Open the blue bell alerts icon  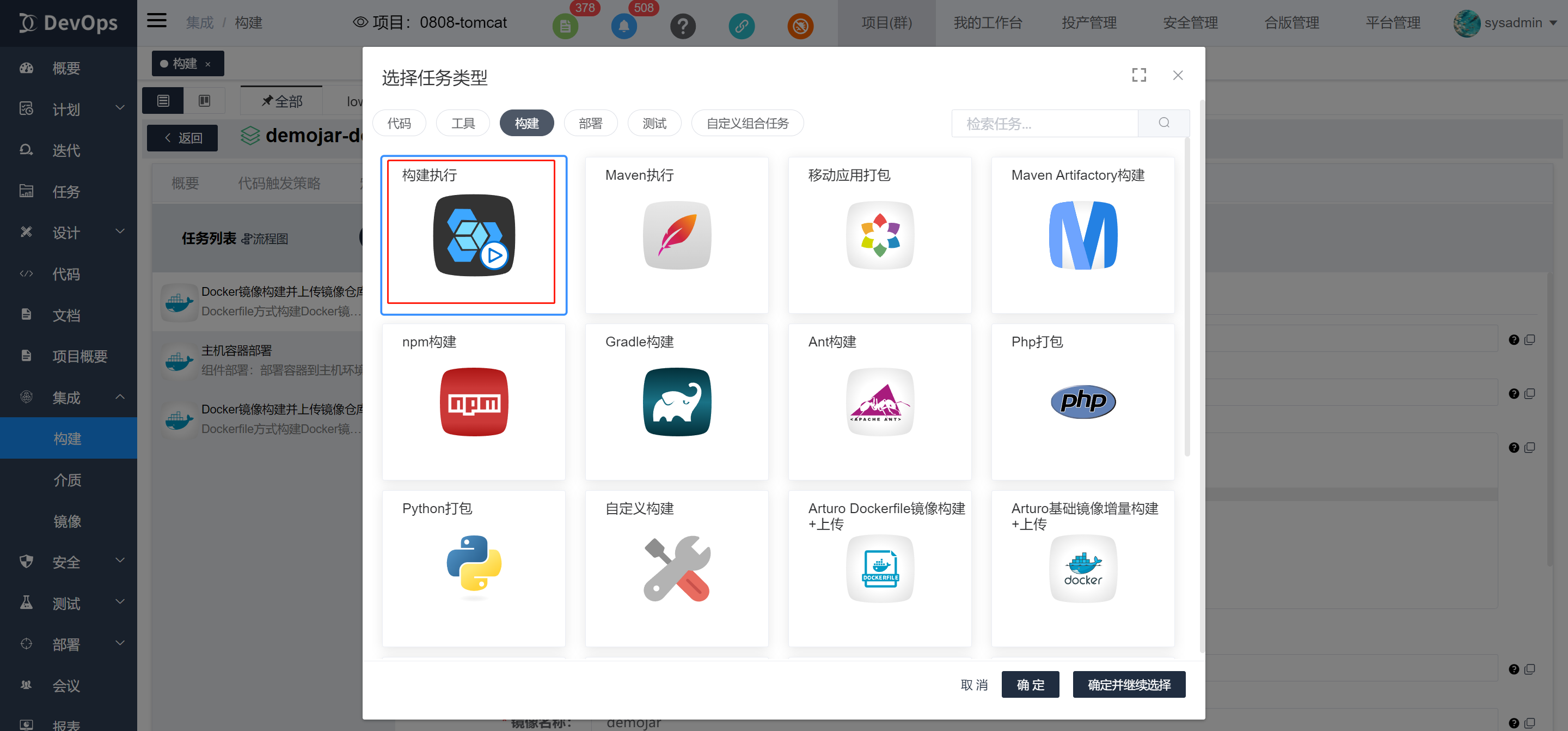point(624,26)
